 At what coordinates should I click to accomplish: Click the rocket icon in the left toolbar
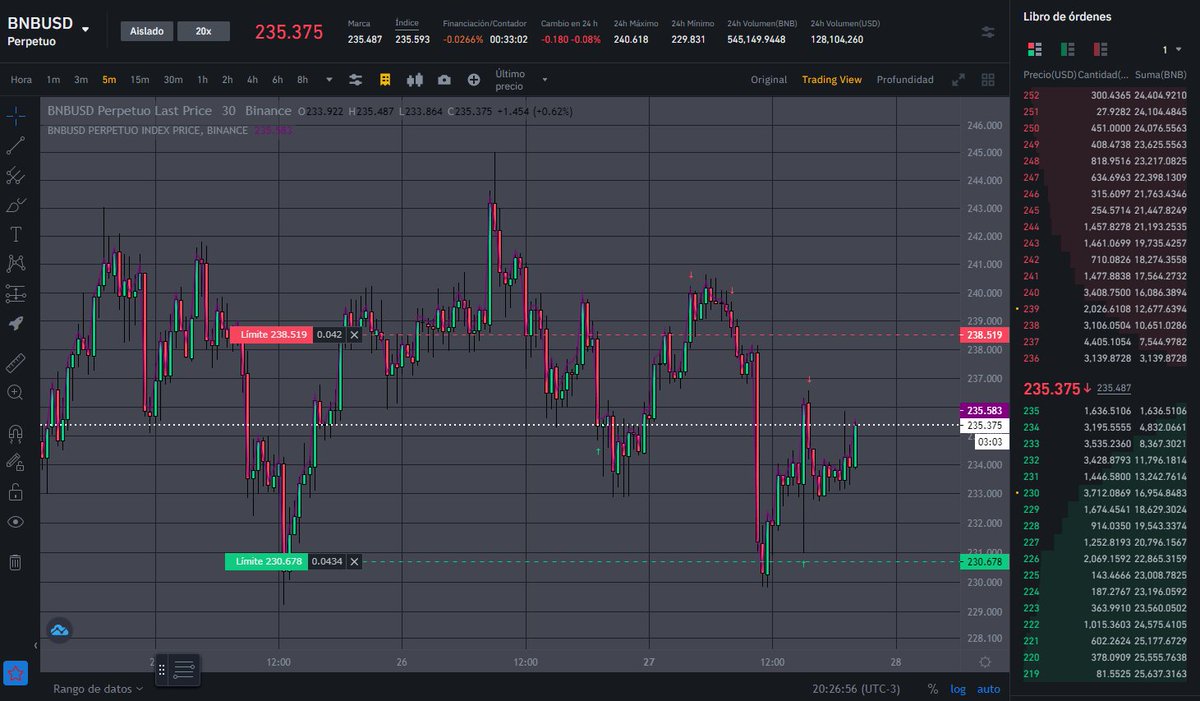(15, 323)
